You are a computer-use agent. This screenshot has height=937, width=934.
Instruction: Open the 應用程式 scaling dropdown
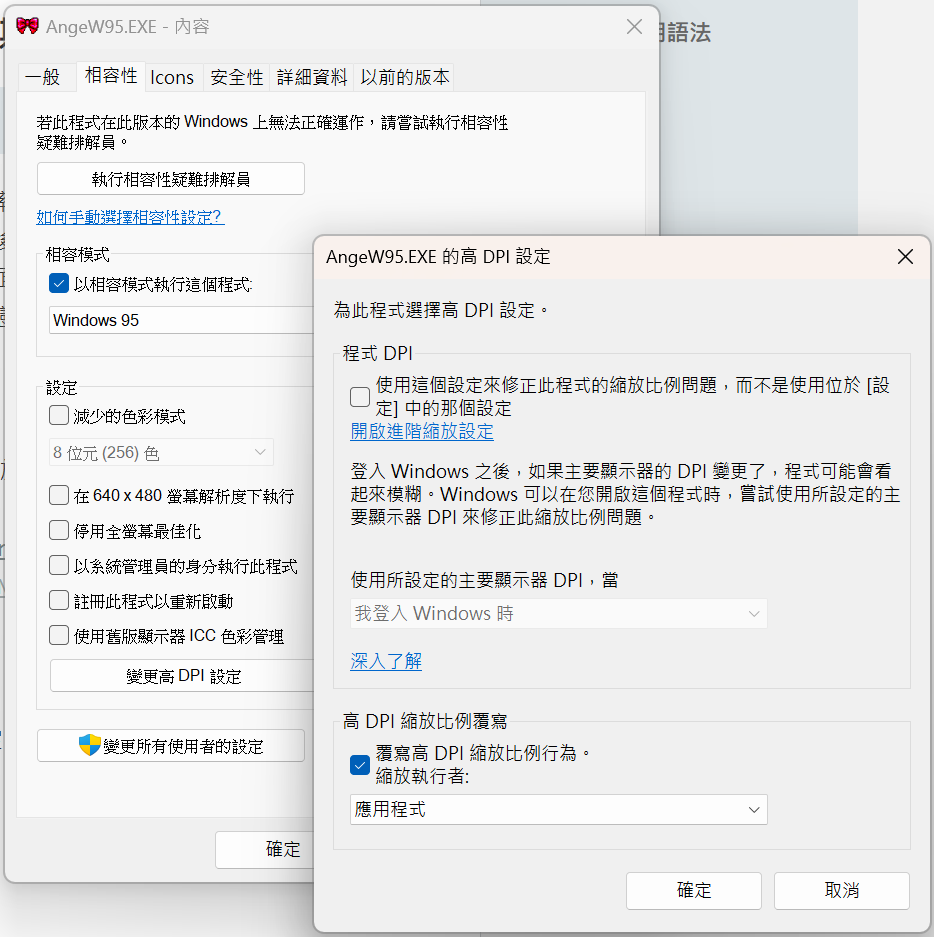(x=559, y=810)
